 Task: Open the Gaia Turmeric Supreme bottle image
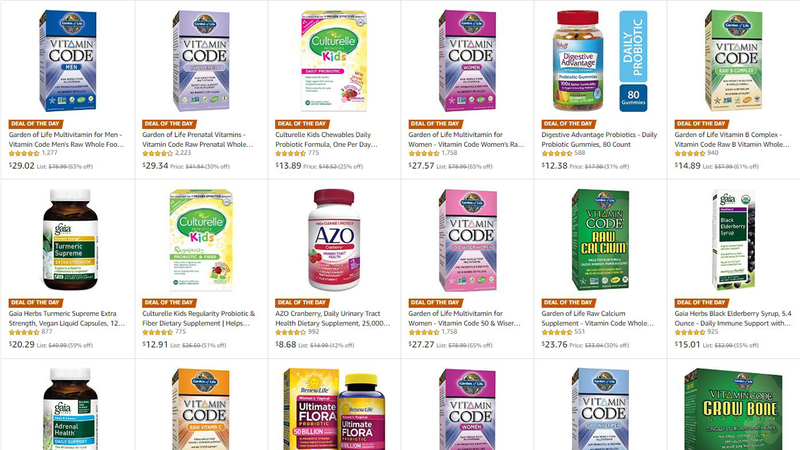coord(70,239)
